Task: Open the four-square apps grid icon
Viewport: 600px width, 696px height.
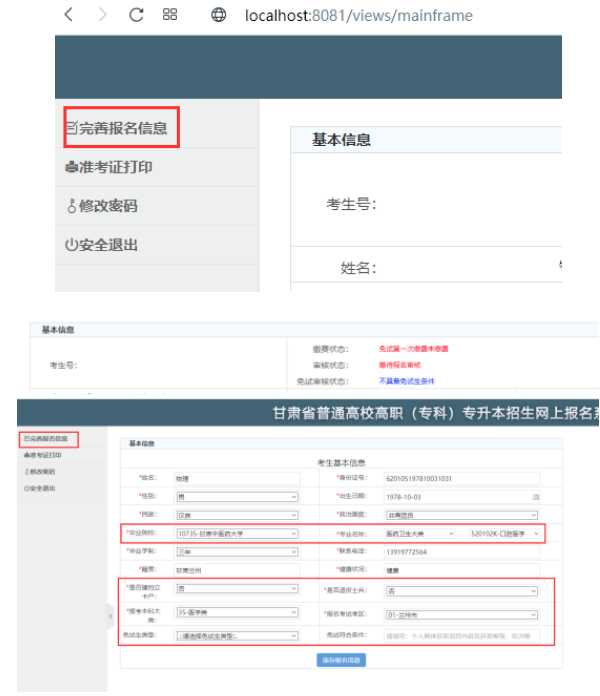Action: click(x=170, y=15)
